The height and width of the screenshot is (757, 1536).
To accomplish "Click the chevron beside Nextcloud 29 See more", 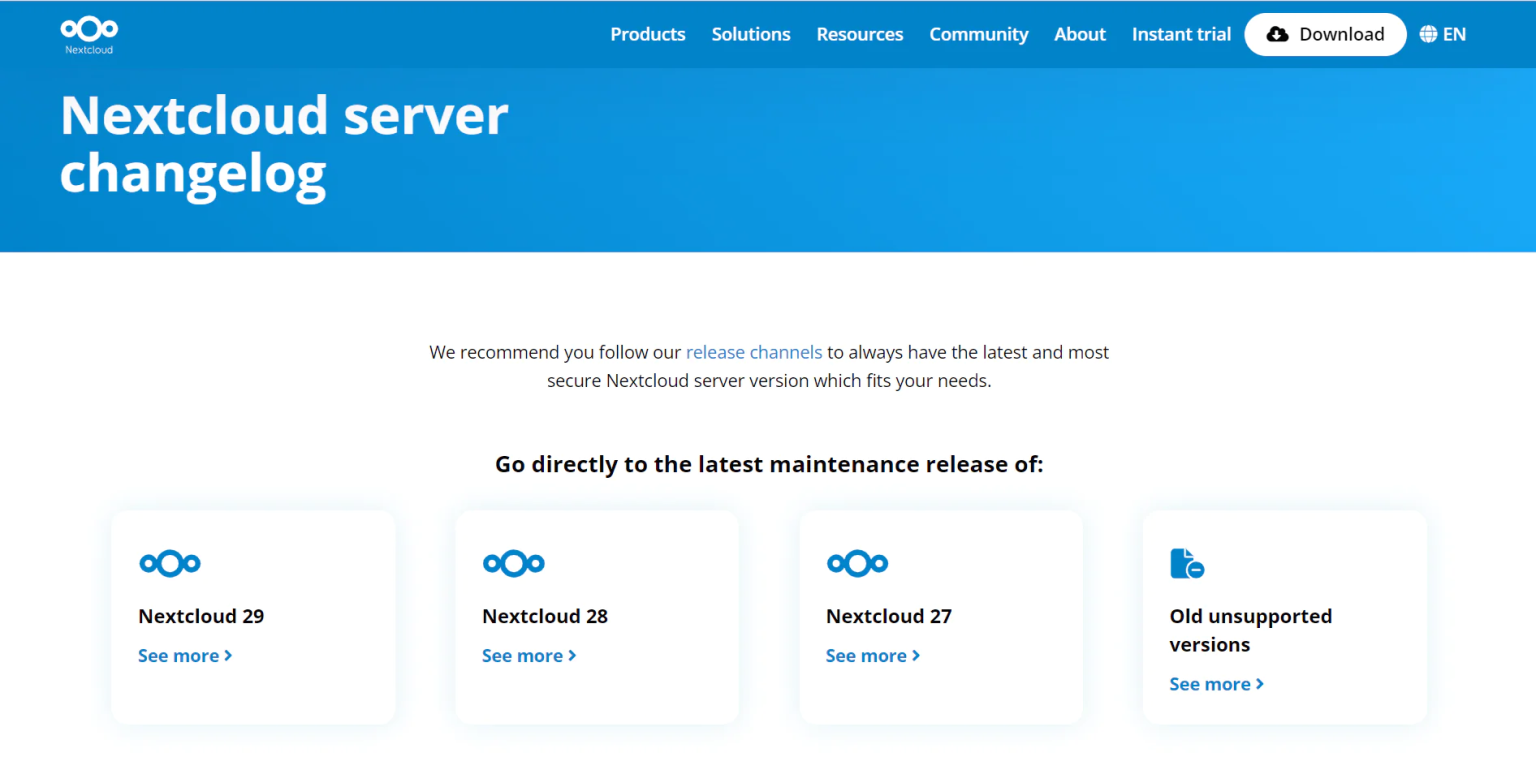I will [229, 655].
